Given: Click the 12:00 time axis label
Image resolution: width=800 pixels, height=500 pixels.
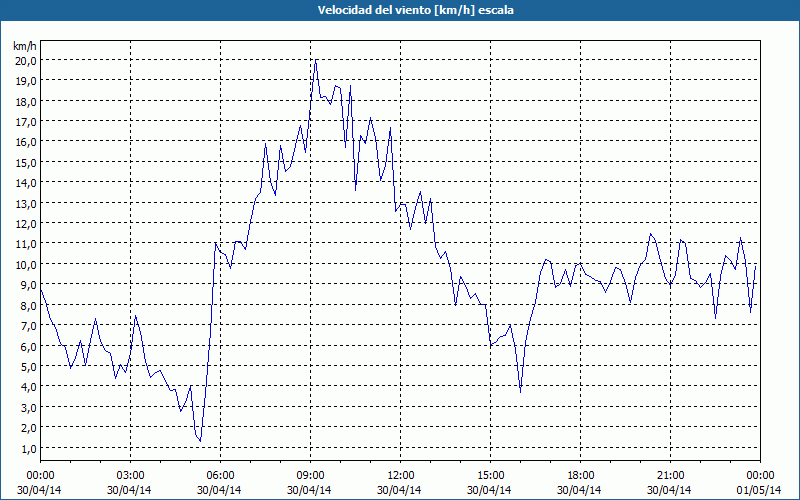Looking at the screenshot, I should 401,476.
